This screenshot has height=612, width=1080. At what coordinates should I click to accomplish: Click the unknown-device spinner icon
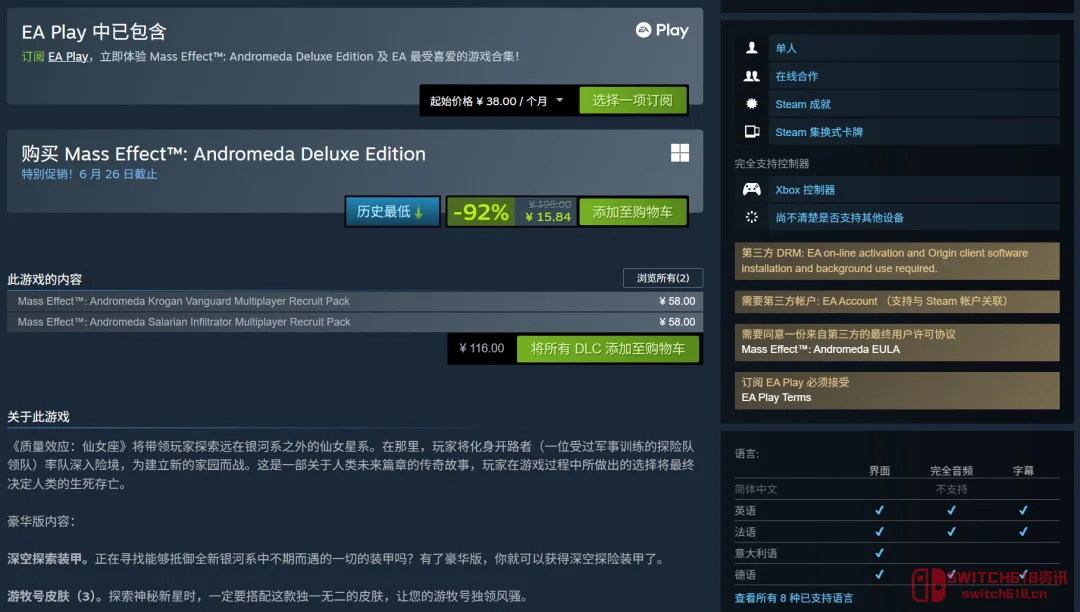tap(751, 218)
